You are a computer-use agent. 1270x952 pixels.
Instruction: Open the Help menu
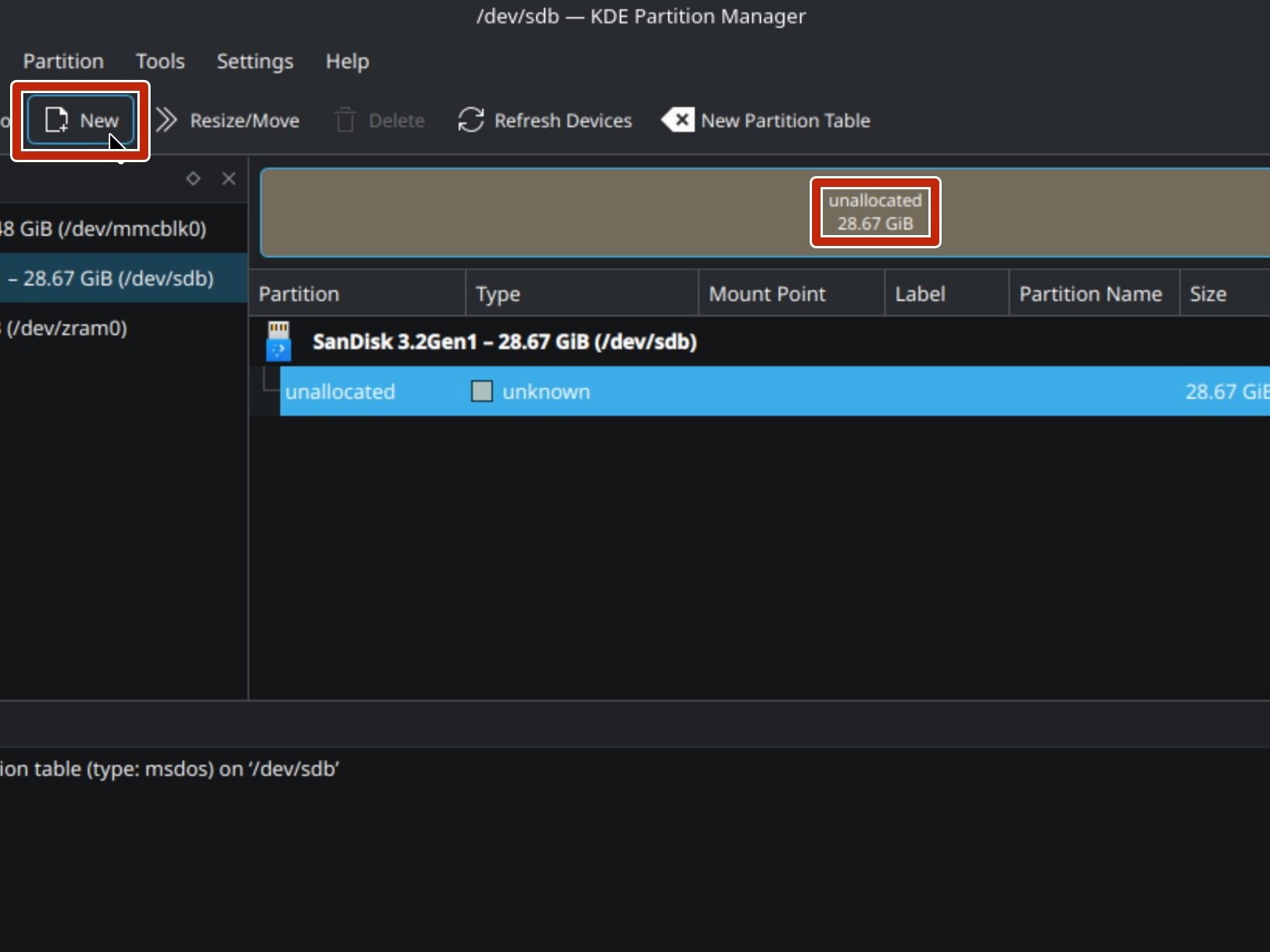(x=347, y=61)
